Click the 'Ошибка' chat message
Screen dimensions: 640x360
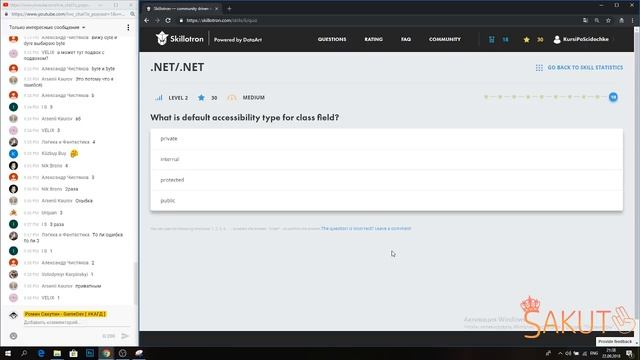(84, 201)
